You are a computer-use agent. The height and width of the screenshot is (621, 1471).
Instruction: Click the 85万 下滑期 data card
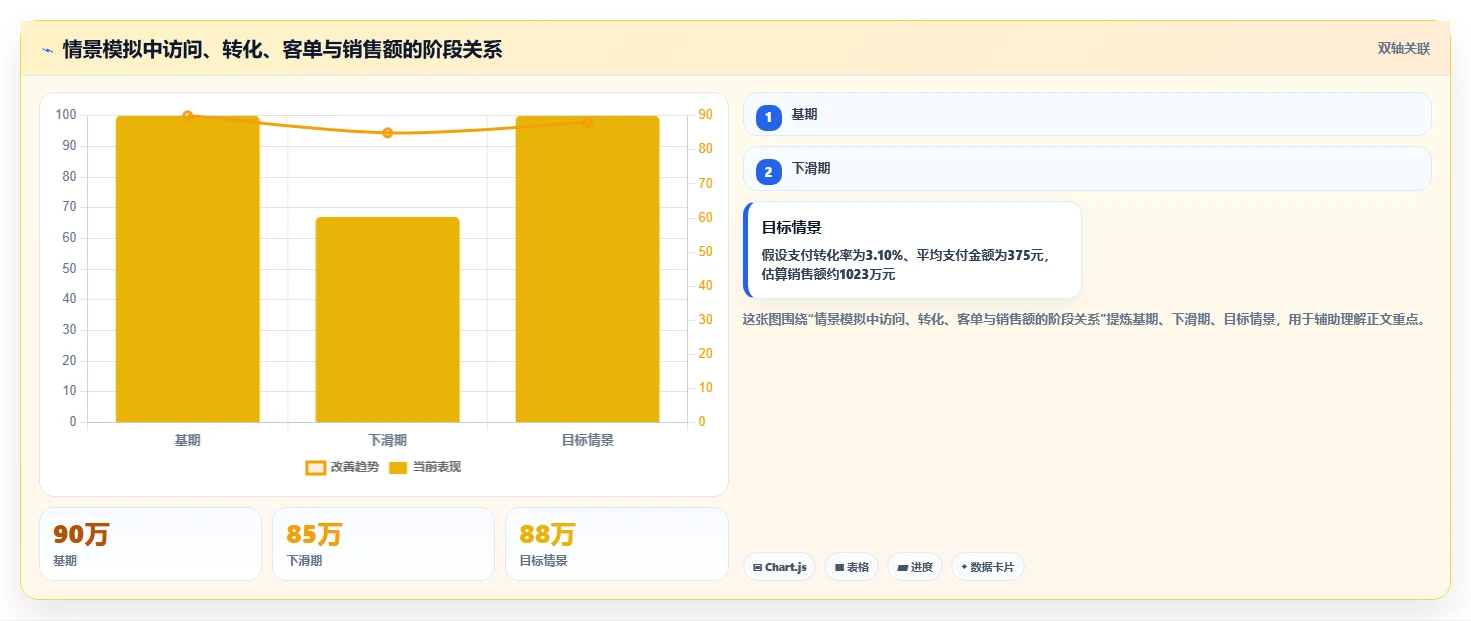pos(383,544)
